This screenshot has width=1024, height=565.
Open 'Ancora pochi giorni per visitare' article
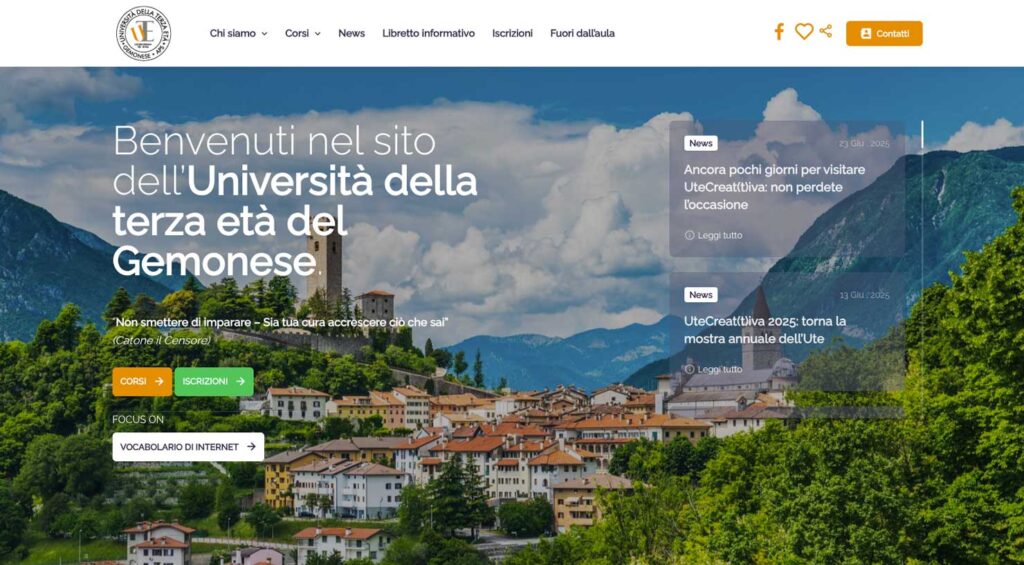pos(775,187)
